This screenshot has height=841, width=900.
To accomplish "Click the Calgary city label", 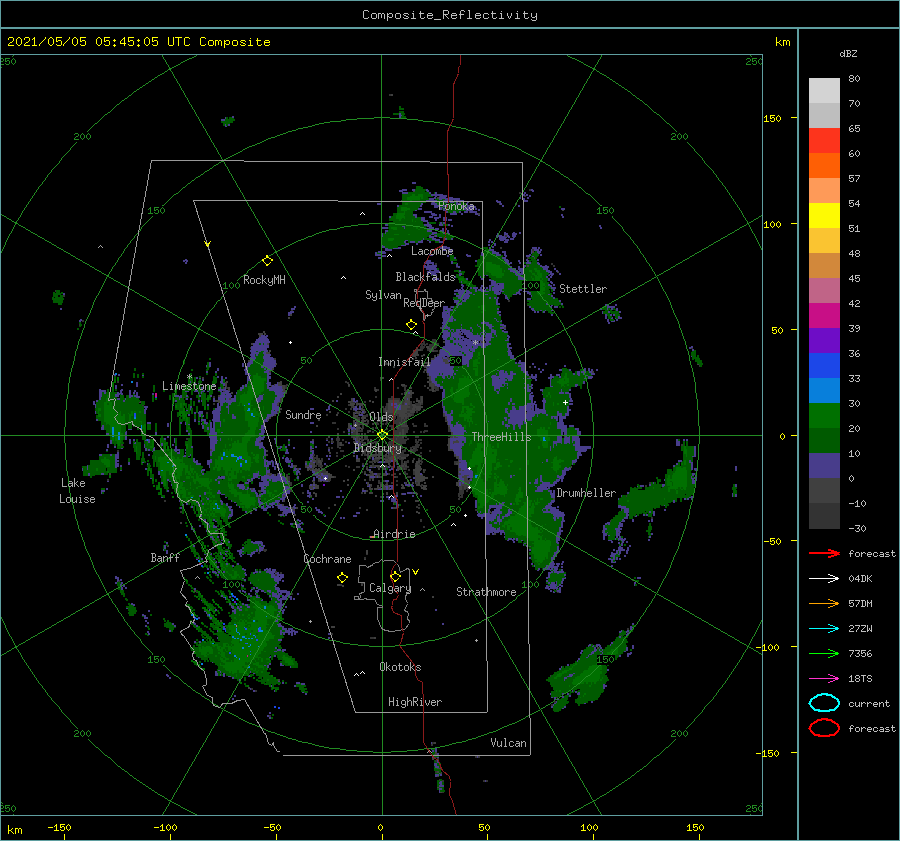I will [390, 588].
